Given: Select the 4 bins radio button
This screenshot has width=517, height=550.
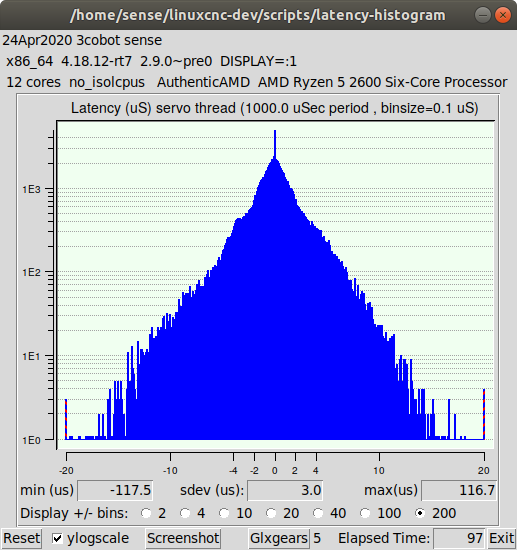Looking at the screenshot, I should tap(185, 513).
